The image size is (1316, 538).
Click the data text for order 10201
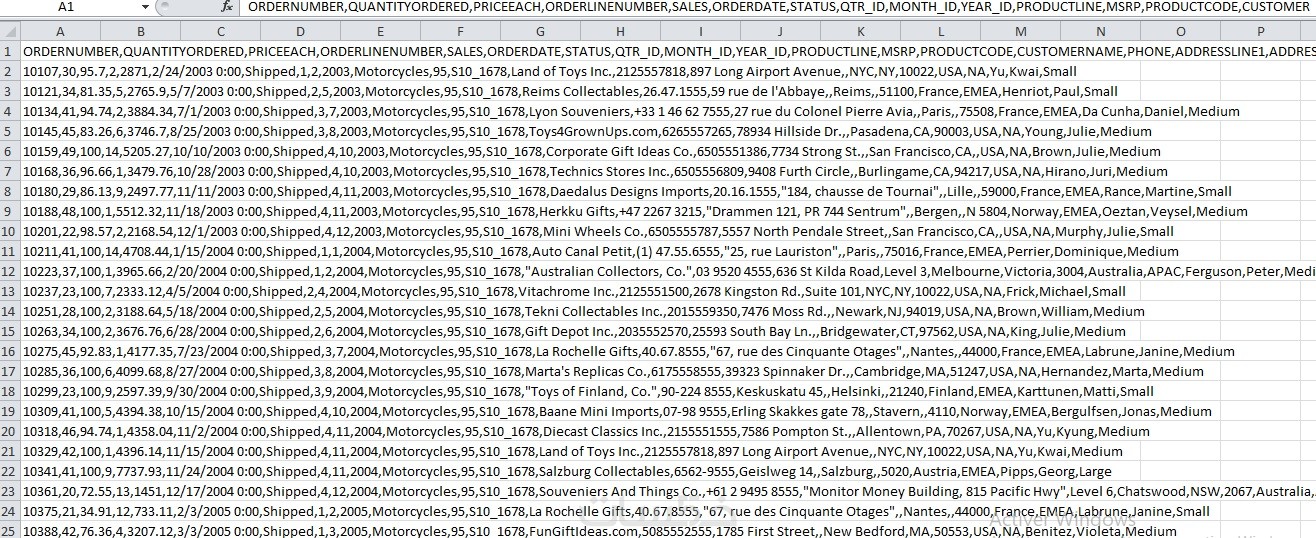[598, 231]
